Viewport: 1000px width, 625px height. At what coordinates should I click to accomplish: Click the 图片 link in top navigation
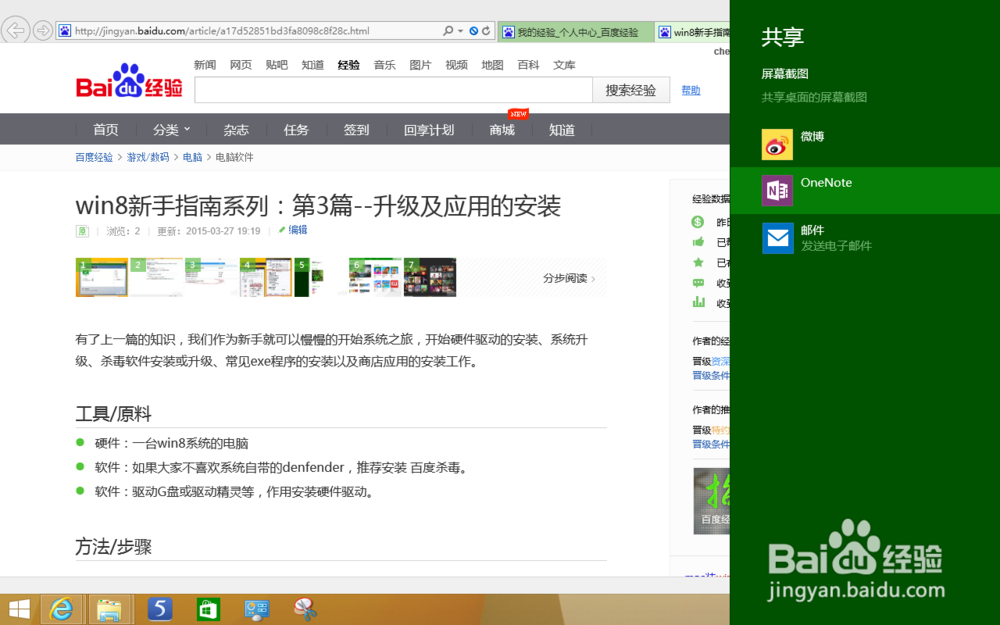420,65
